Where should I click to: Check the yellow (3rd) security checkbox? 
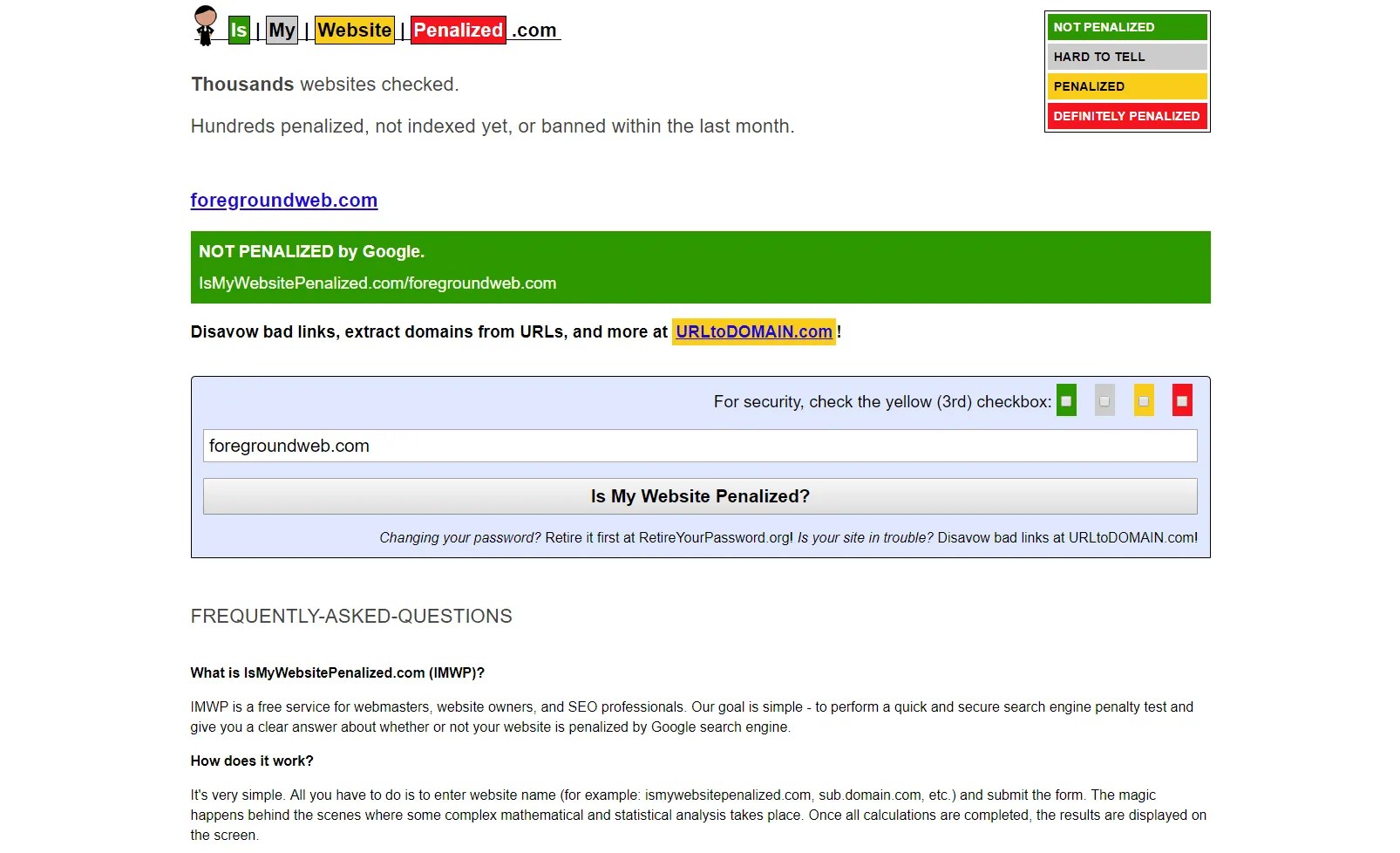tap(1144, 401)
